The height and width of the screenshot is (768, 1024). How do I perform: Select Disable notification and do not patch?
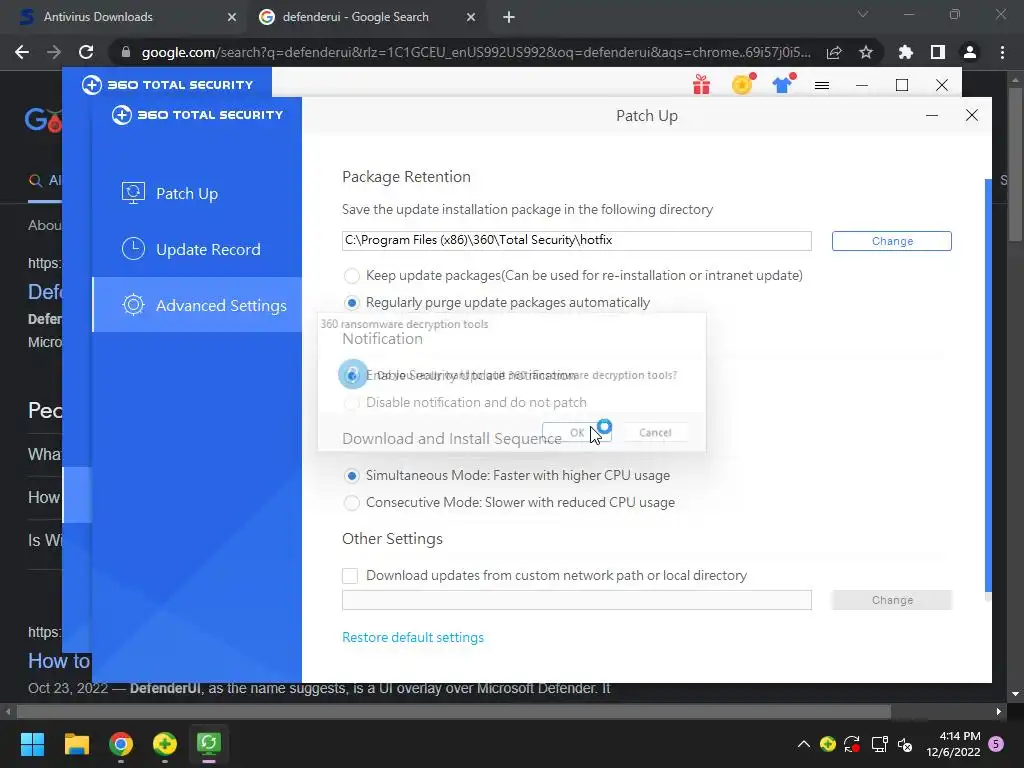click(x=352, y=402)
